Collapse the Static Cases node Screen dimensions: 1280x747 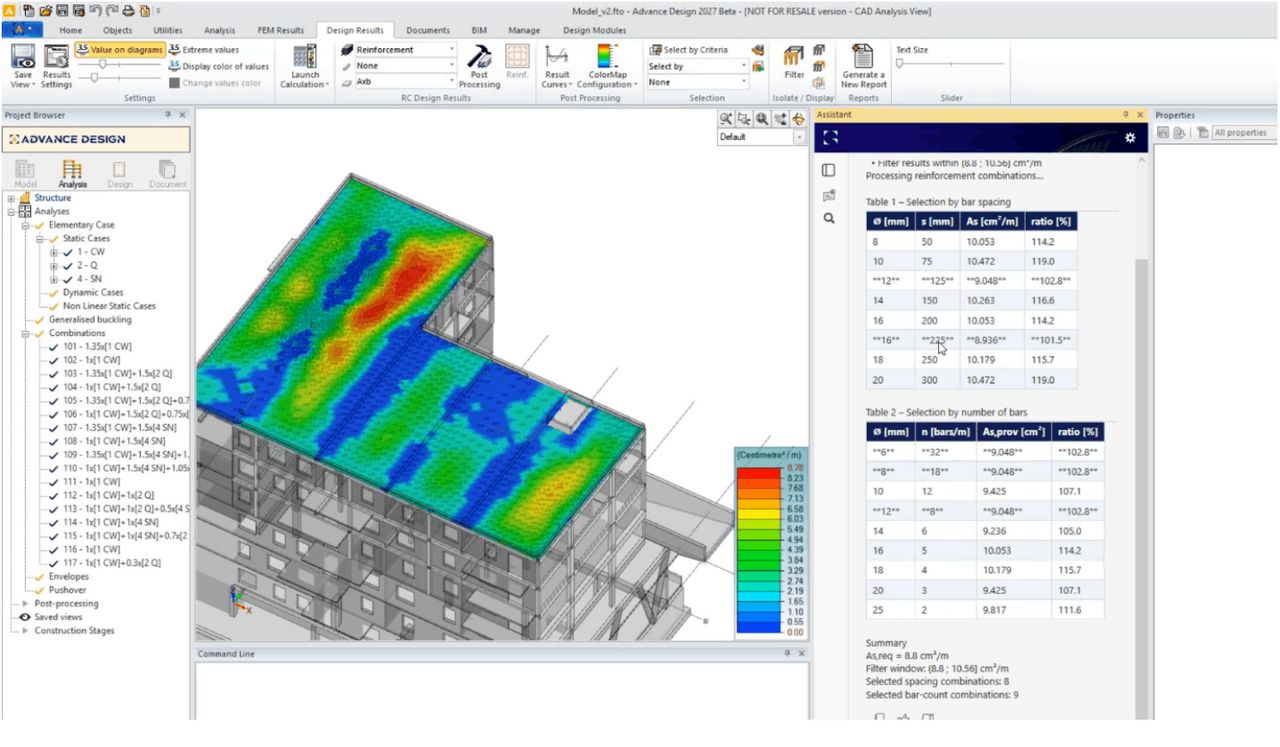[40, 239]
